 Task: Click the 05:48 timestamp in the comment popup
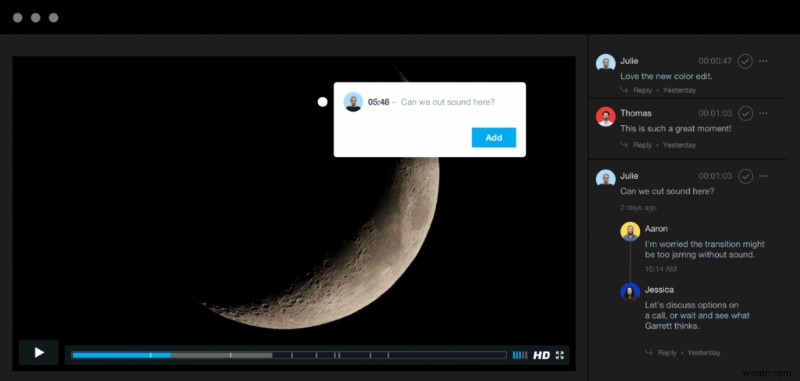(x=378, y=102)
